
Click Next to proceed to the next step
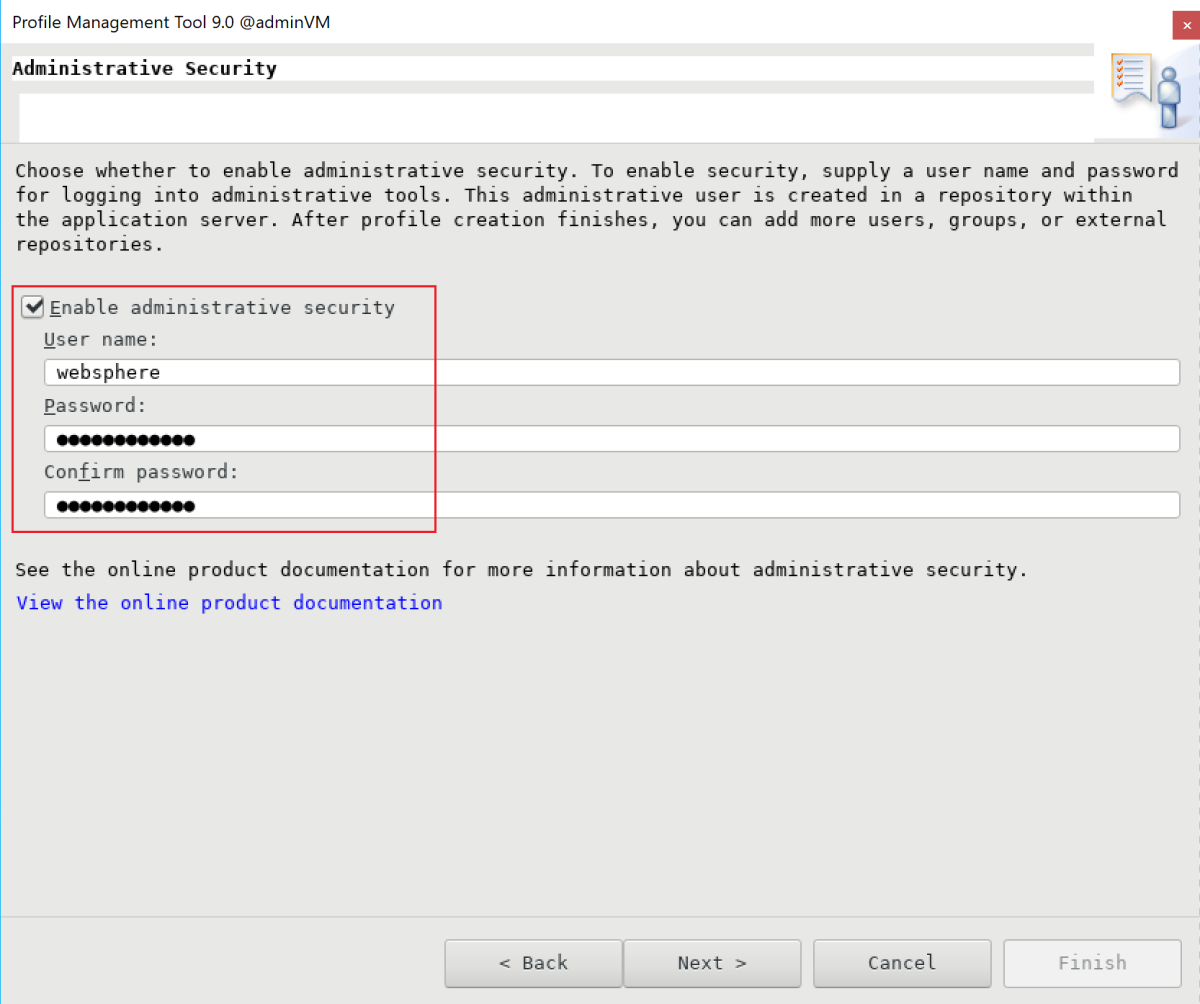pos(712,963)
